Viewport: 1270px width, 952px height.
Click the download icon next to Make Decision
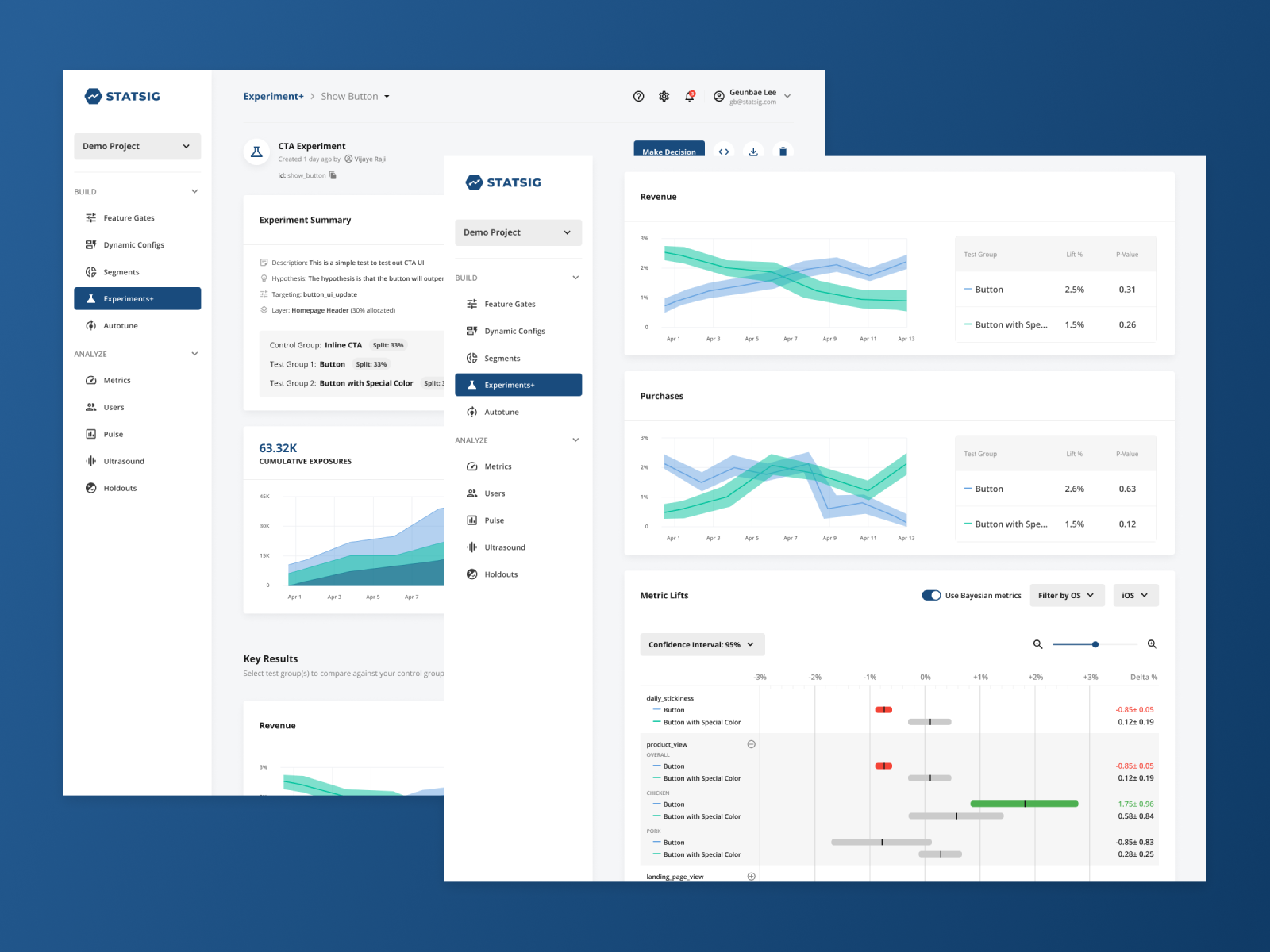click(x=753, y=151)
